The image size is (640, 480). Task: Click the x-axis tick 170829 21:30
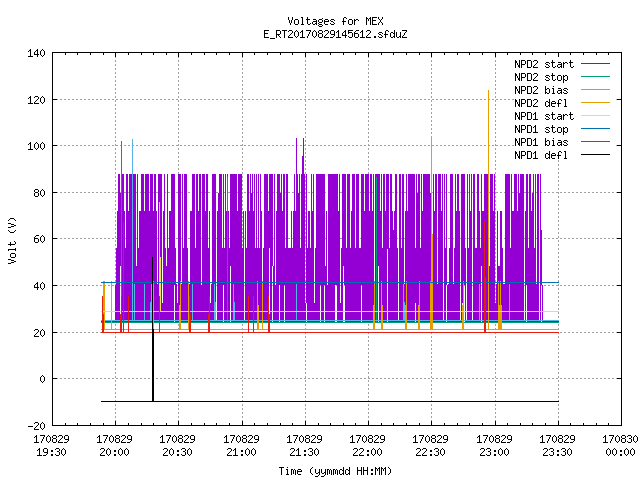[304, 446]
